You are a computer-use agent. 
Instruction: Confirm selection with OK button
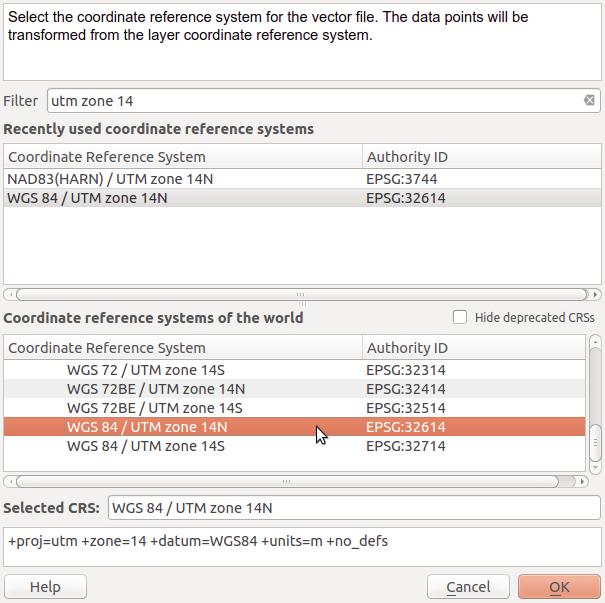559,587
